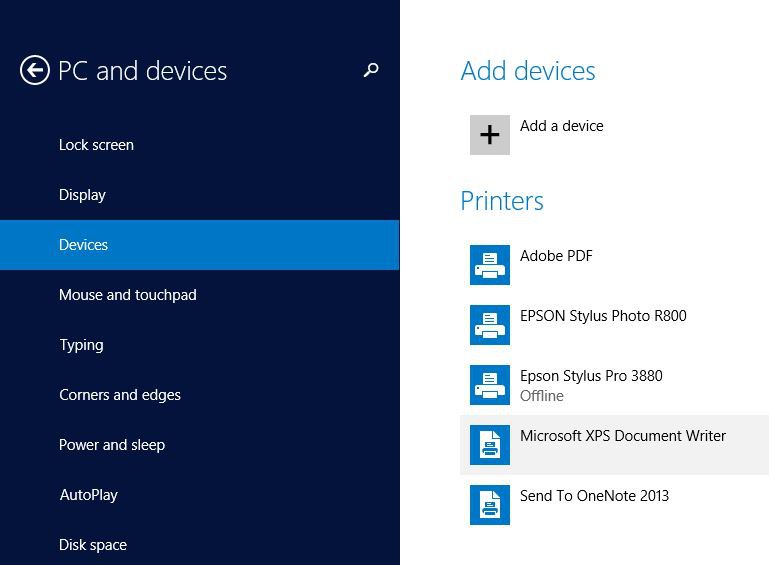This screenshot has height=565, width=769.
Task: Select the EPSON Stylus Photo R800 printer icon
Action: pos(489,325)
